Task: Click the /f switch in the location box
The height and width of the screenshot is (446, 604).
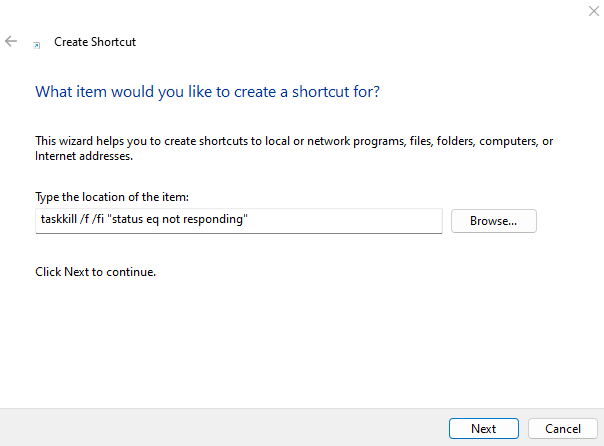Action: tap(84, 219)
